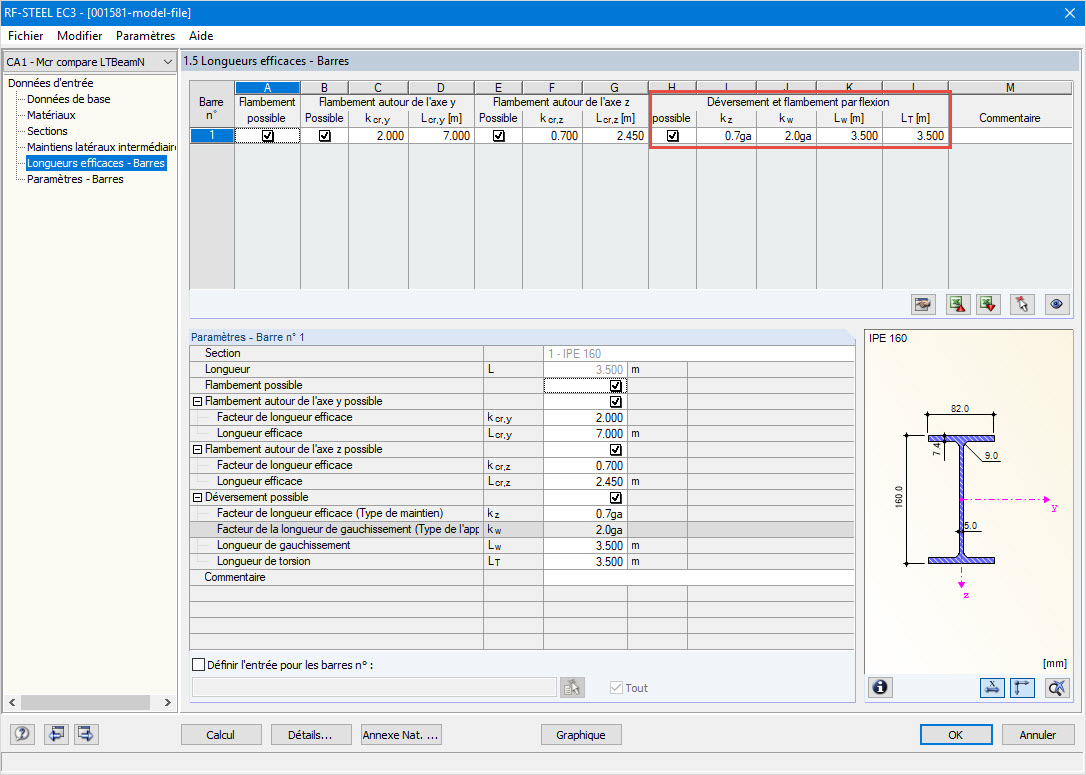Image resolution: width=1086 pixels, height=775 pixels.
Task: Click kz cell value 0.7ga in table
Action: coord(727,136)
